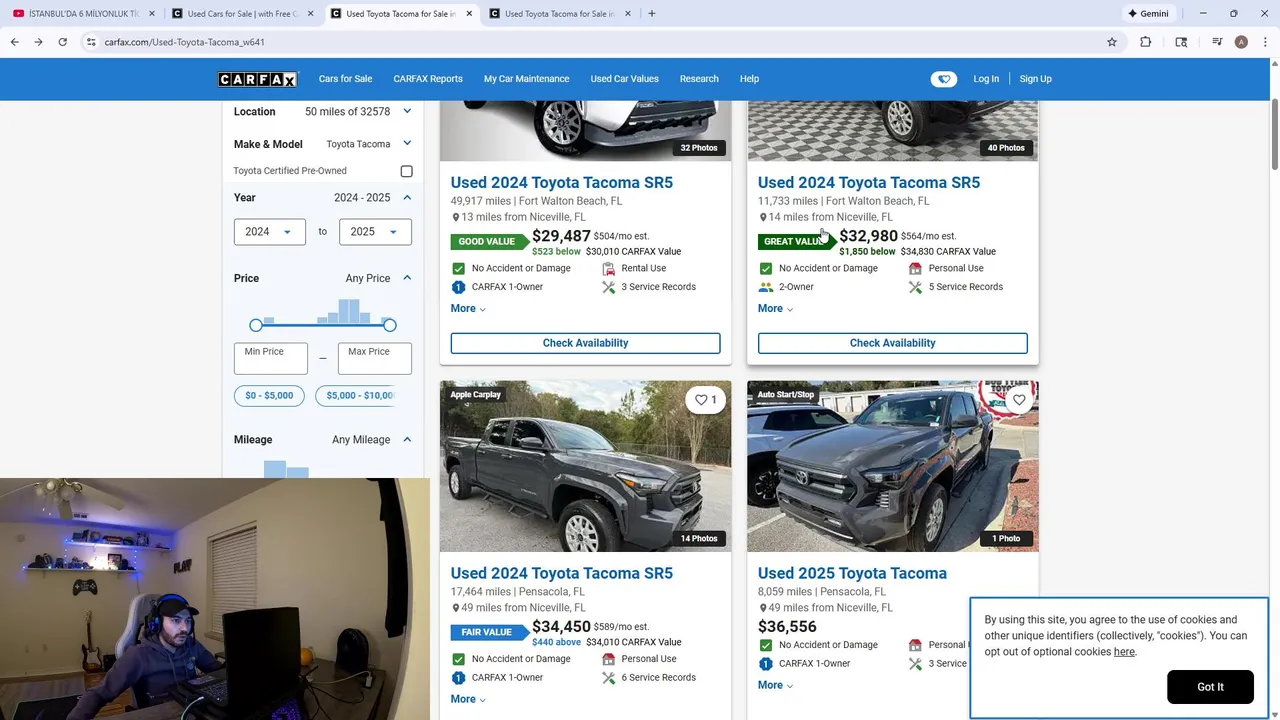Click Rental Use icon
This screenshot has width=1280, height=720.
click(x=608, y=268)
